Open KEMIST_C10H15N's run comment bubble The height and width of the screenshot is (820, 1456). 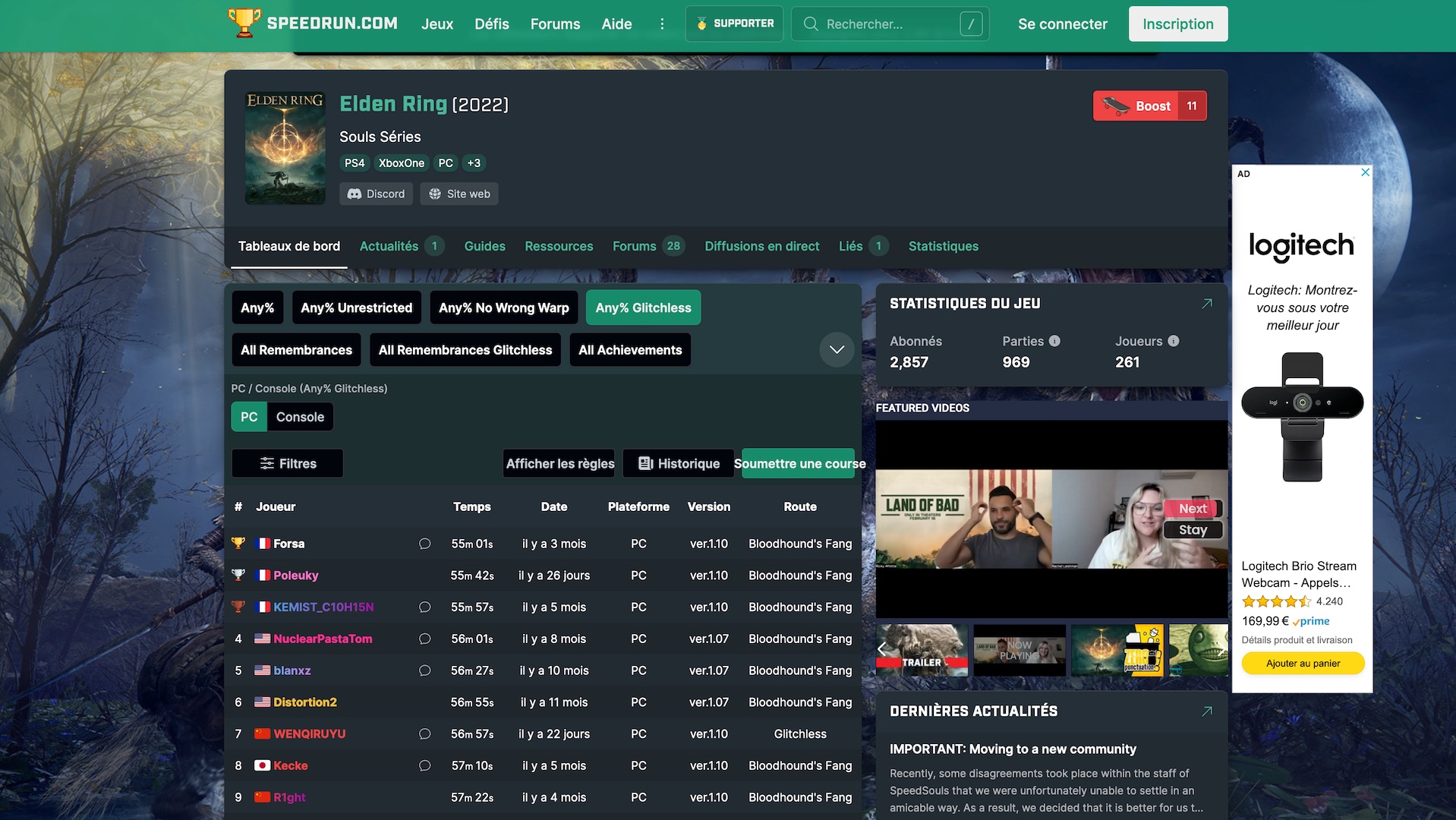(x=424, y=607)
